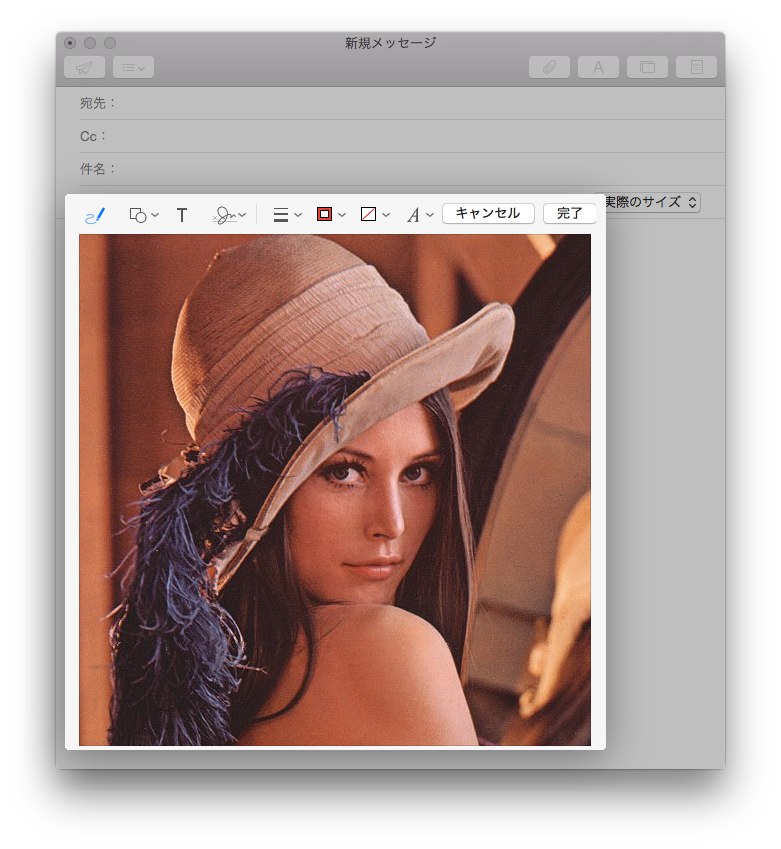The height and width of the screenshot is (849, 781).
Task: Click the Attach file paperclip icon
Action: (549, 67)
